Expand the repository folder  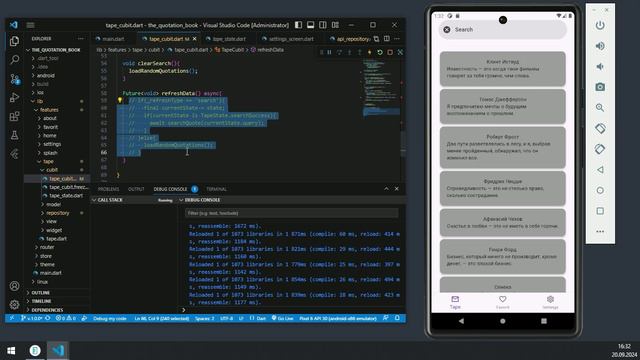[58, 213]
